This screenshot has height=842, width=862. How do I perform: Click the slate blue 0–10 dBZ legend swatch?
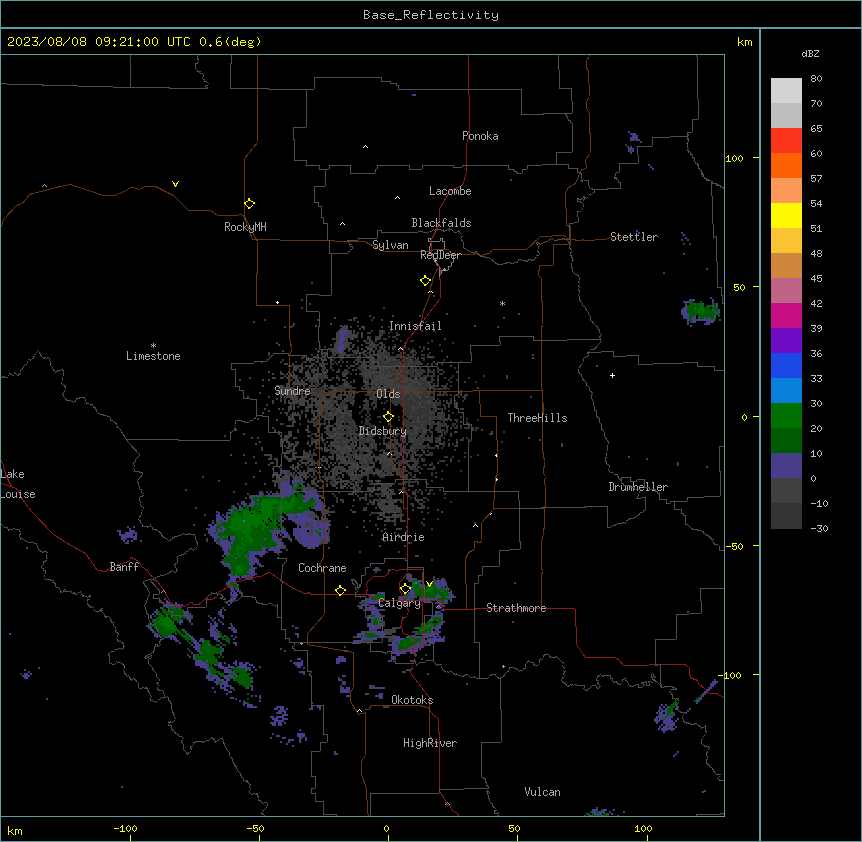(786, 466)
